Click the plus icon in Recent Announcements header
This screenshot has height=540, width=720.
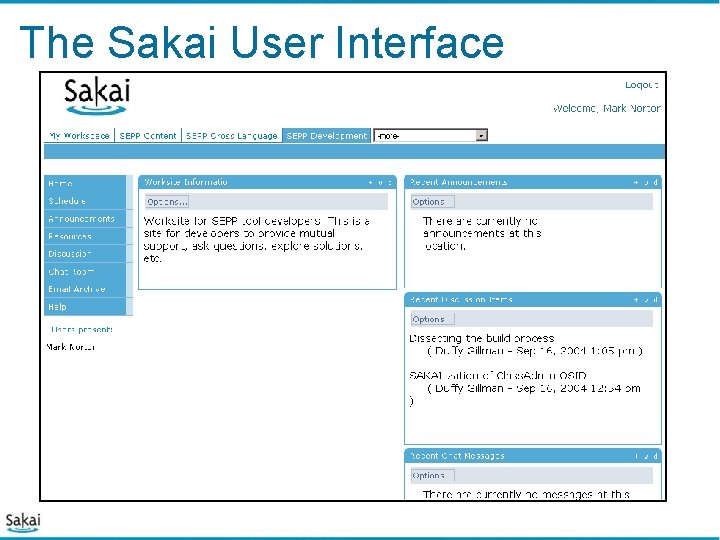tap(636, 182)
